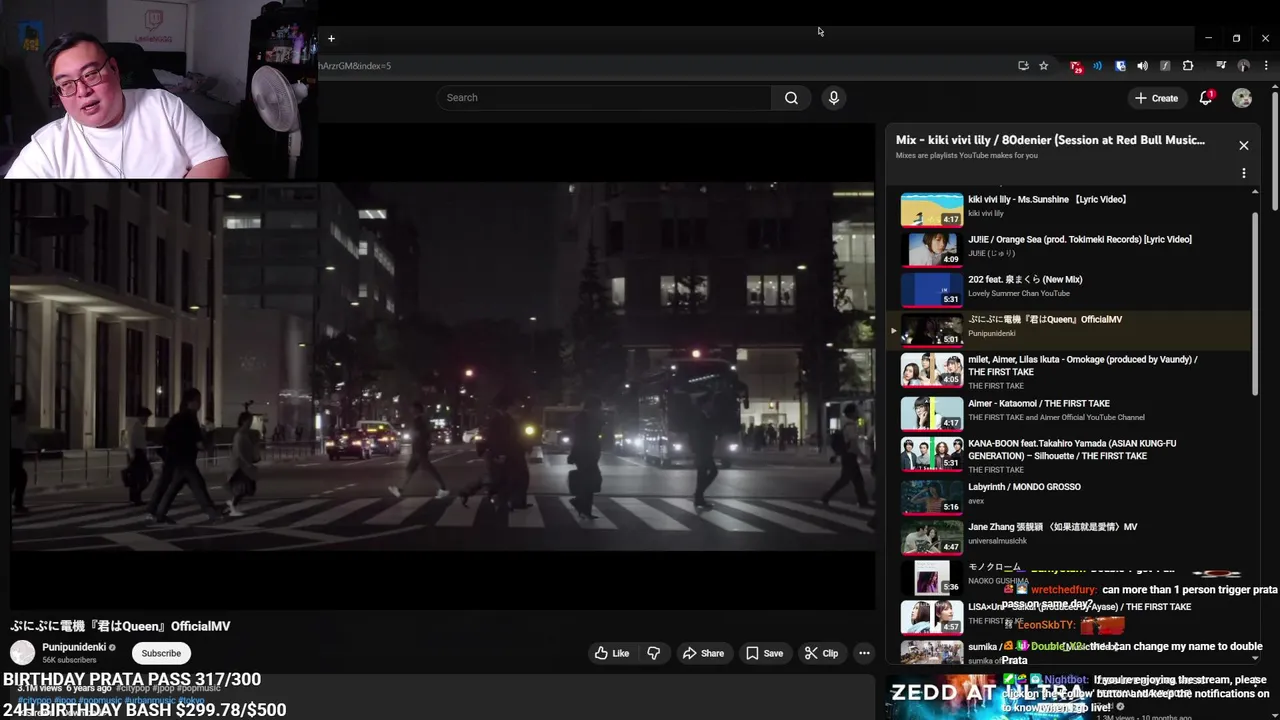Click the volume extension icon in toolbar
Image resolution: width=1280 pixels, height=720 pixels.
(1142, 66)
